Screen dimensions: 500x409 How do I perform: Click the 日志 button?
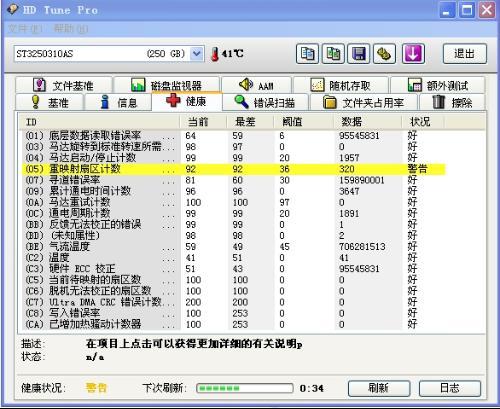point(450,388)
